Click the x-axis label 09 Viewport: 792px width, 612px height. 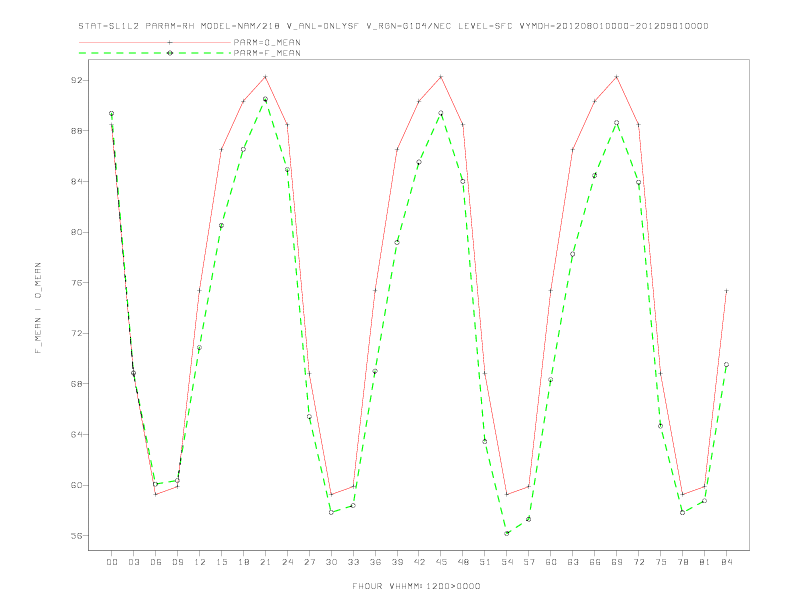177,562
